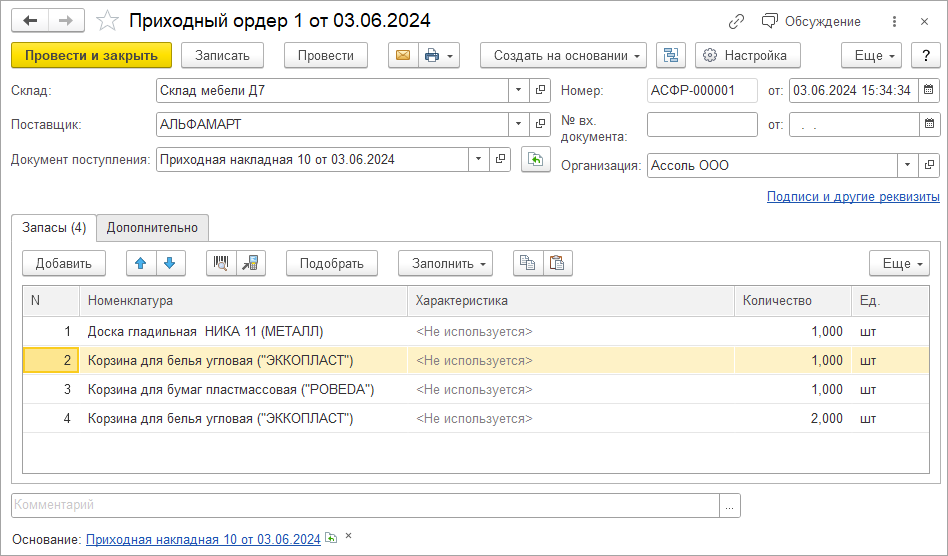Click the barcode search icon
Image resolution: width=948 pixels, height=556 pixels.
[x=221, y=263]
